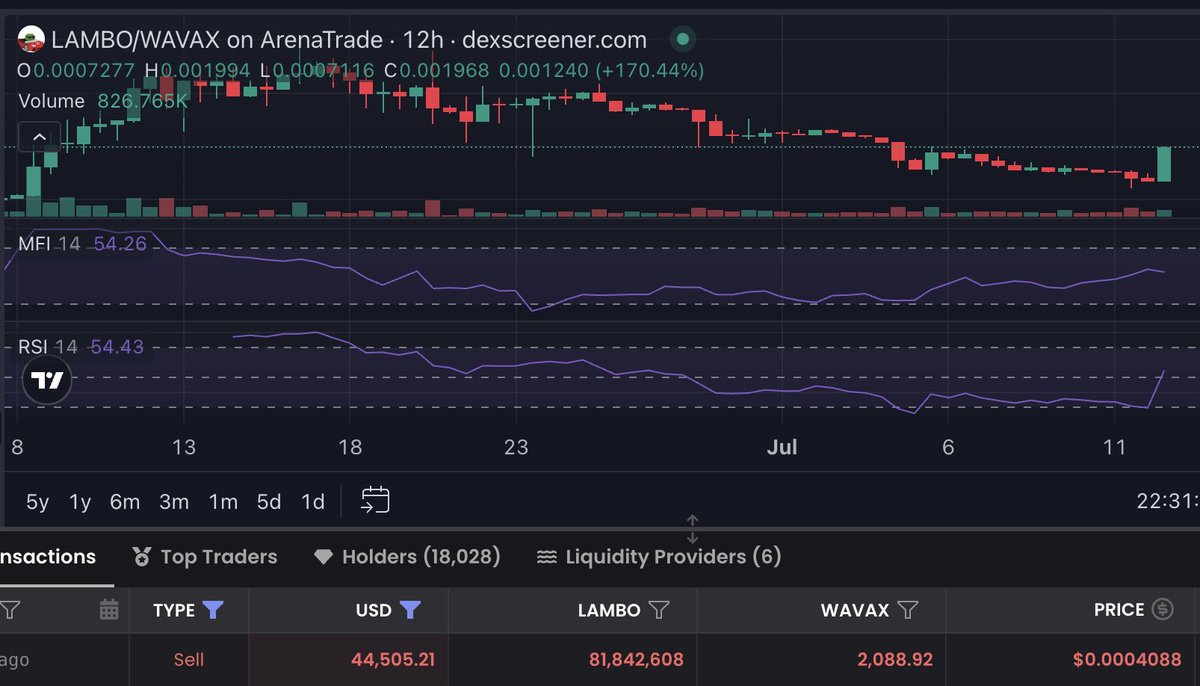This screenshot has height=686, width=1200.
Task: Click the green market status dot
Action: [x=683, y=40]
